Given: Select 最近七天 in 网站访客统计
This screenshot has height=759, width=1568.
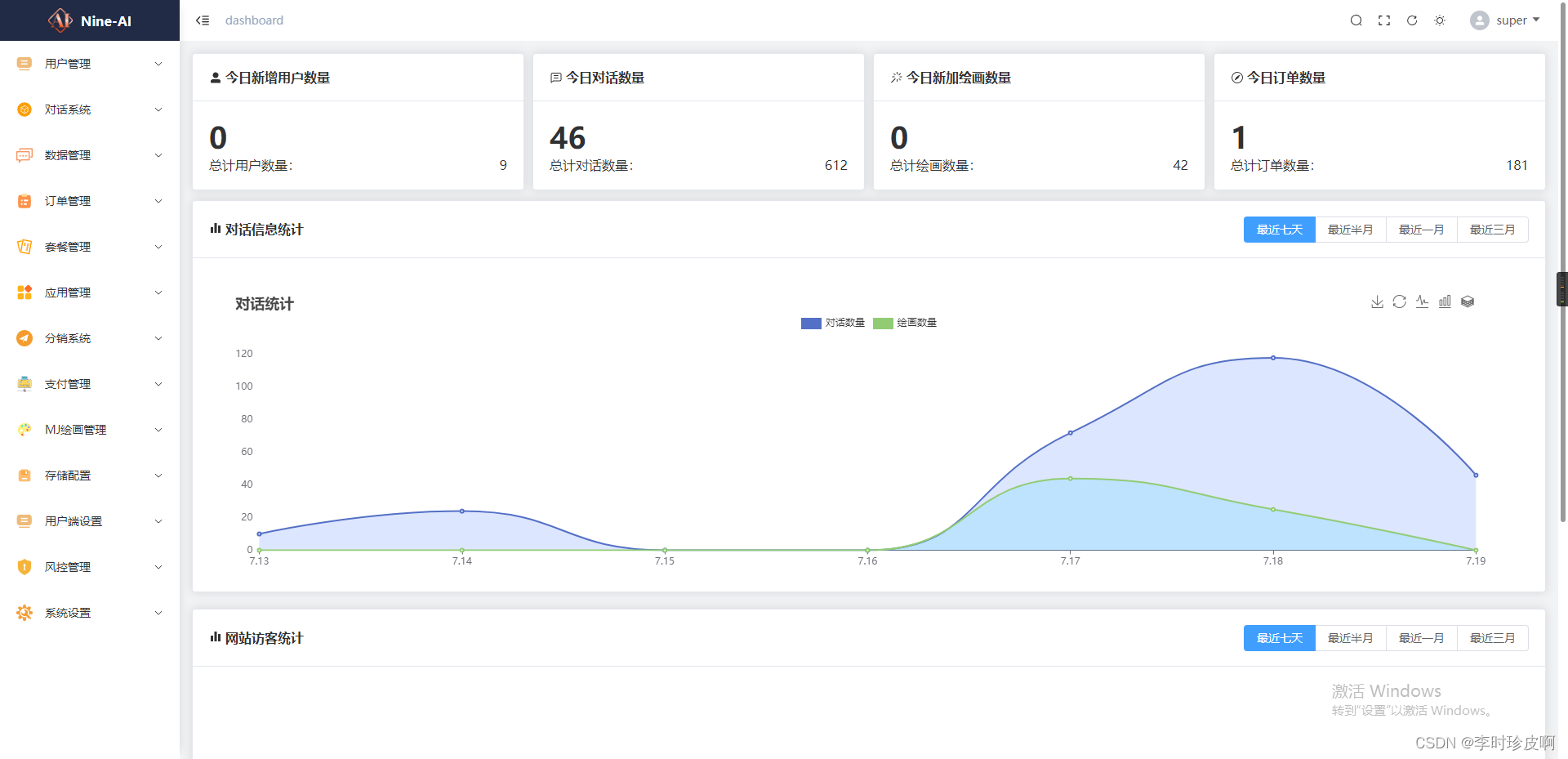Looking at the screenshot, I should click(1280, 638).
